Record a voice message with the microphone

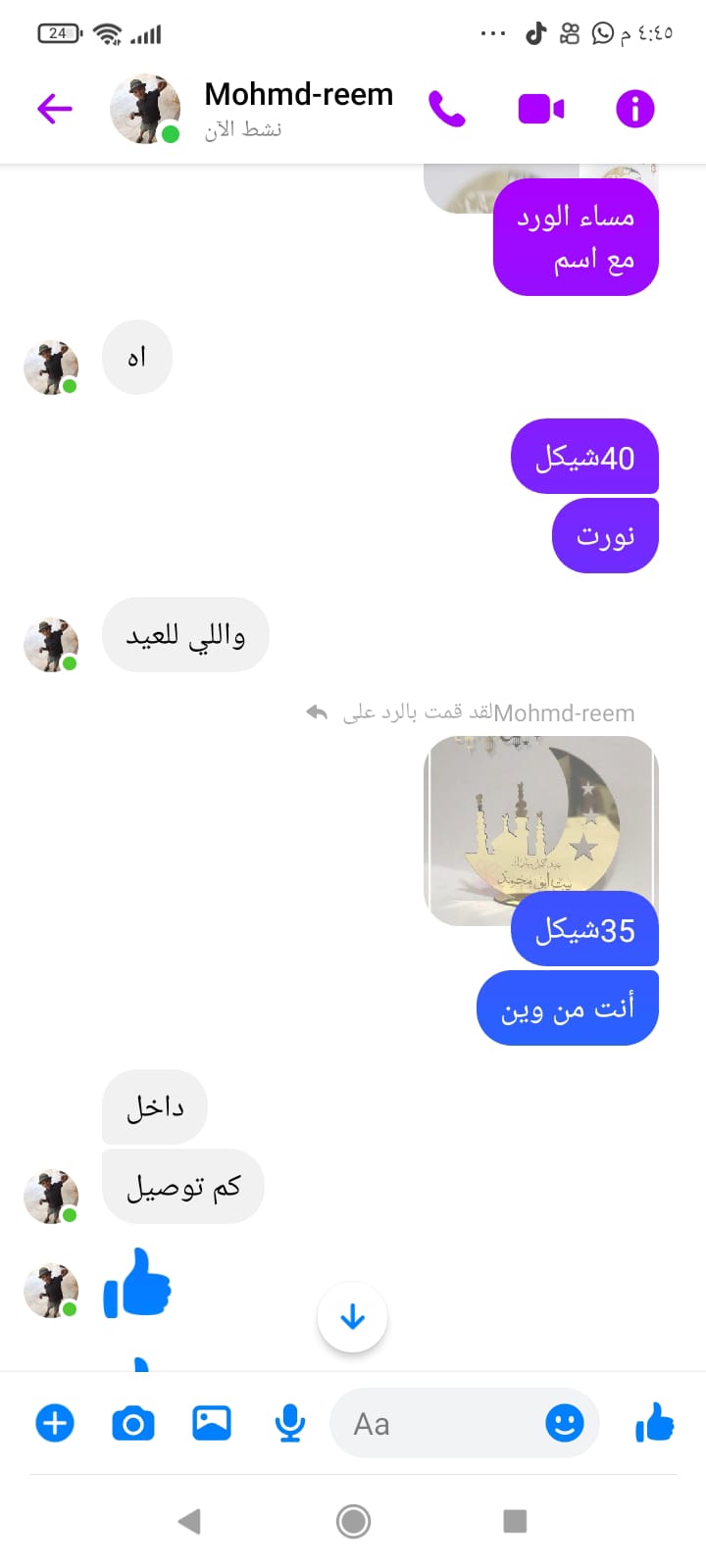click(x=290, y=1423)
